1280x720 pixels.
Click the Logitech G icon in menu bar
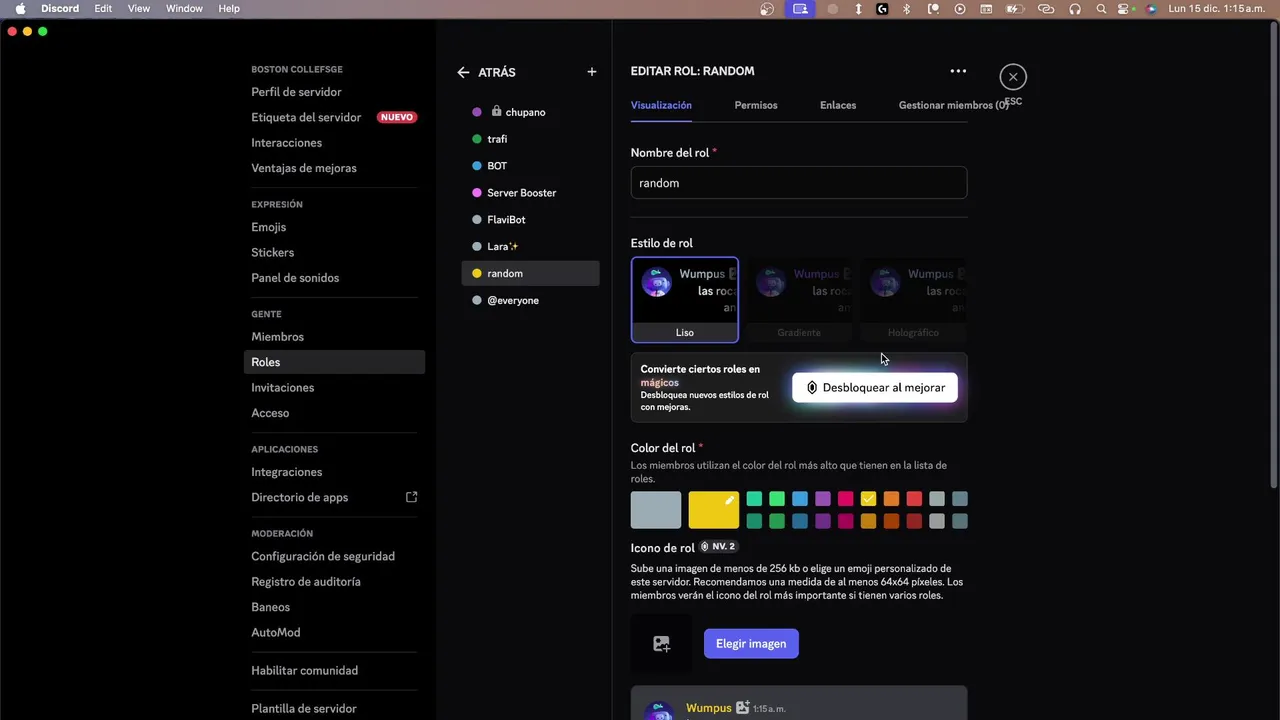pyautogui.click(x=882, y=9)
